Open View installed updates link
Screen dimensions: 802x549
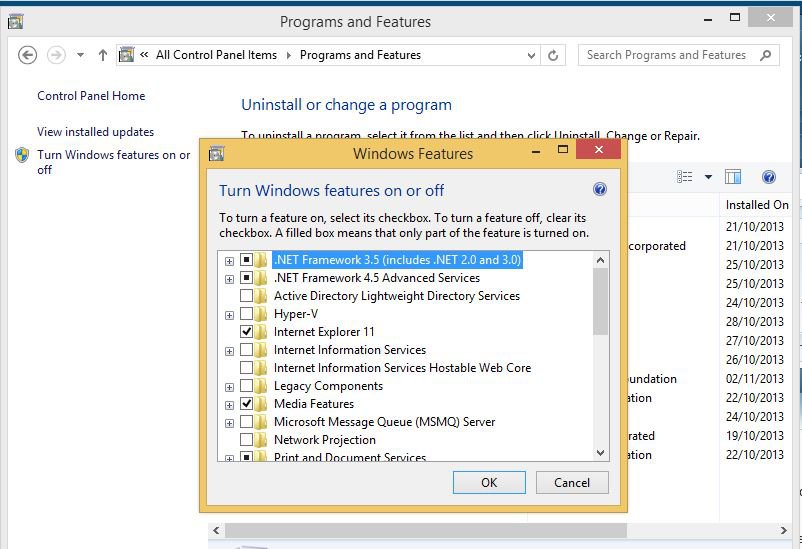click(95, 132)
